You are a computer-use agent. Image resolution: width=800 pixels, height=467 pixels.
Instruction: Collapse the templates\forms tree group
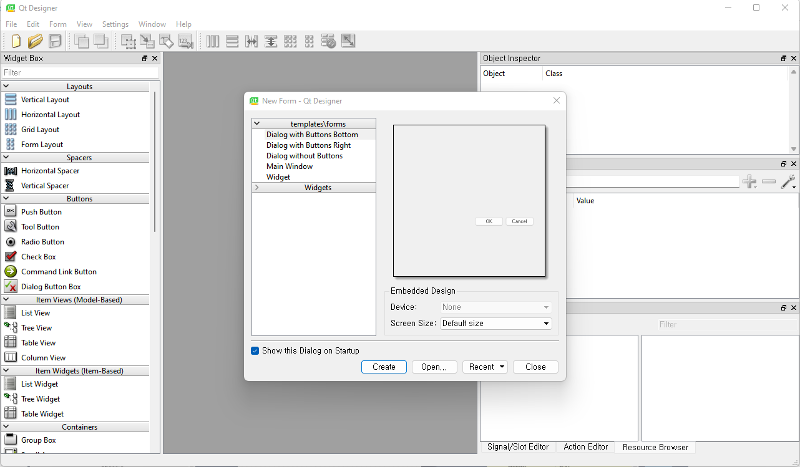tap(257, 124)
